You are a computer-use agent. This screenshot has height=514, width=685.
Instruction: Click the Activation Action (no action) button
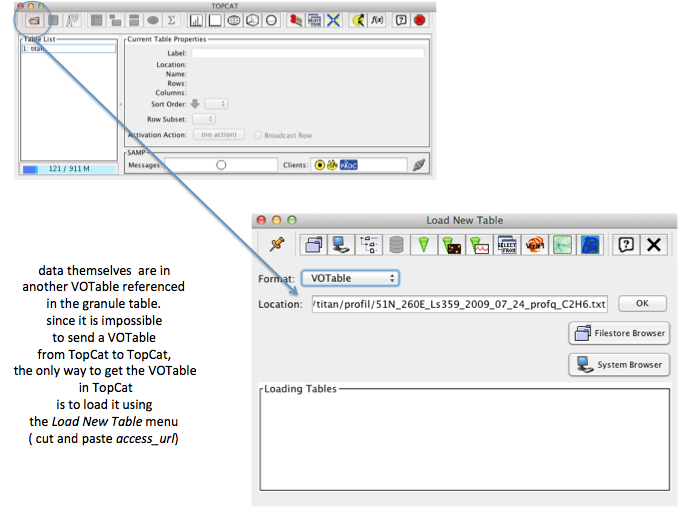pyautogui.click(x=219, y=135)
